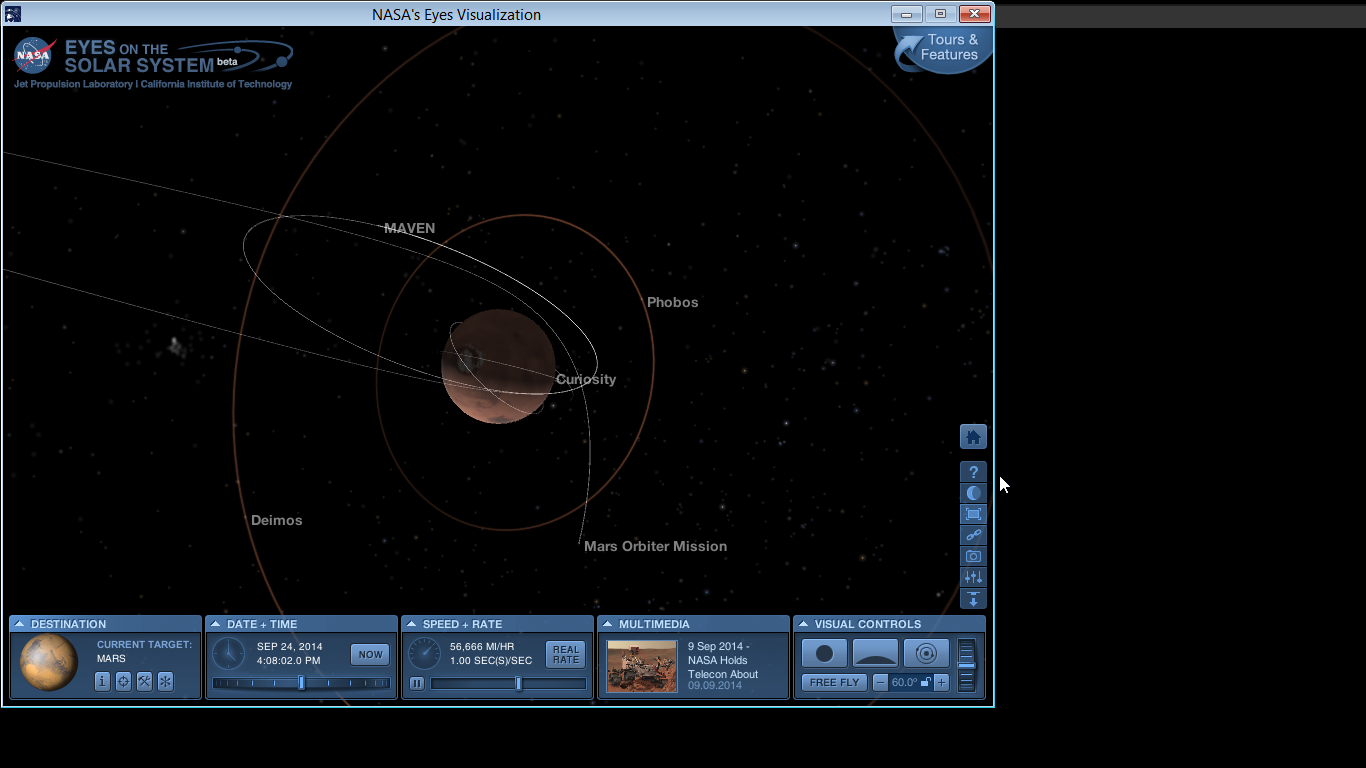Collapse the Destination panel

click(x=19, y=624)
